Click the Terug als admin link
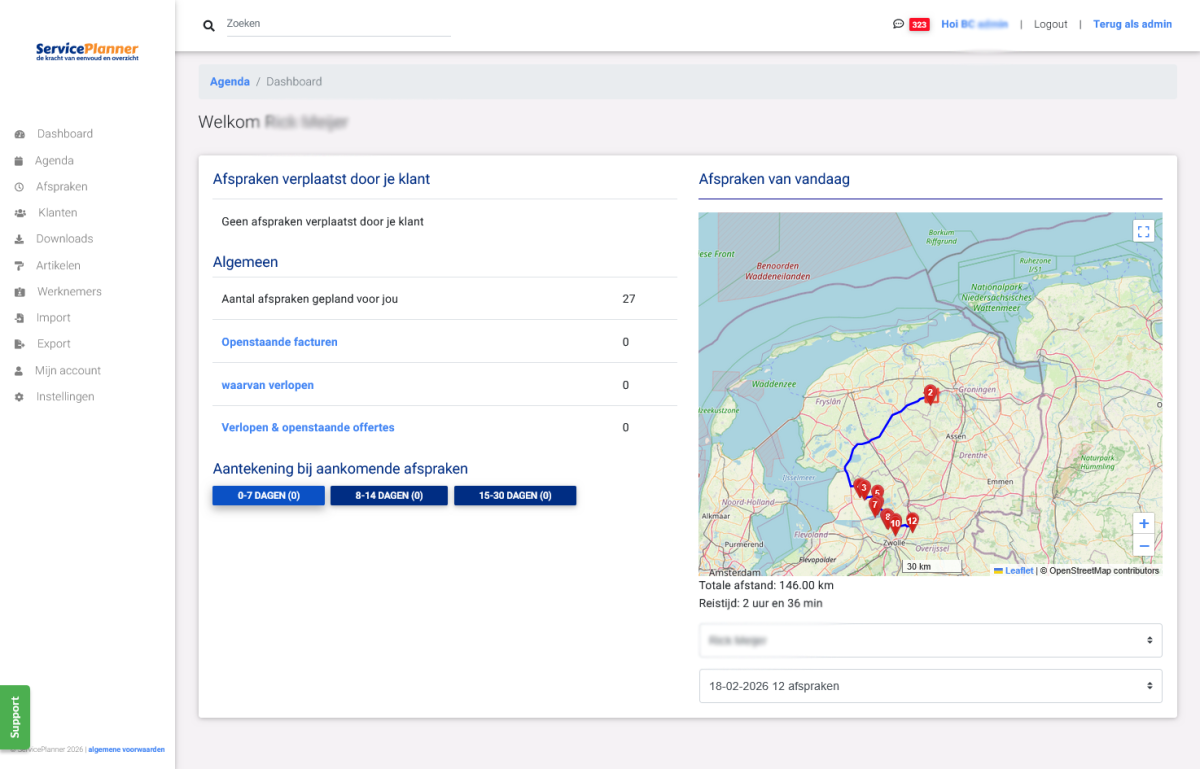The height and width of the screenshot is (769, 1200). click(1132, 24)
